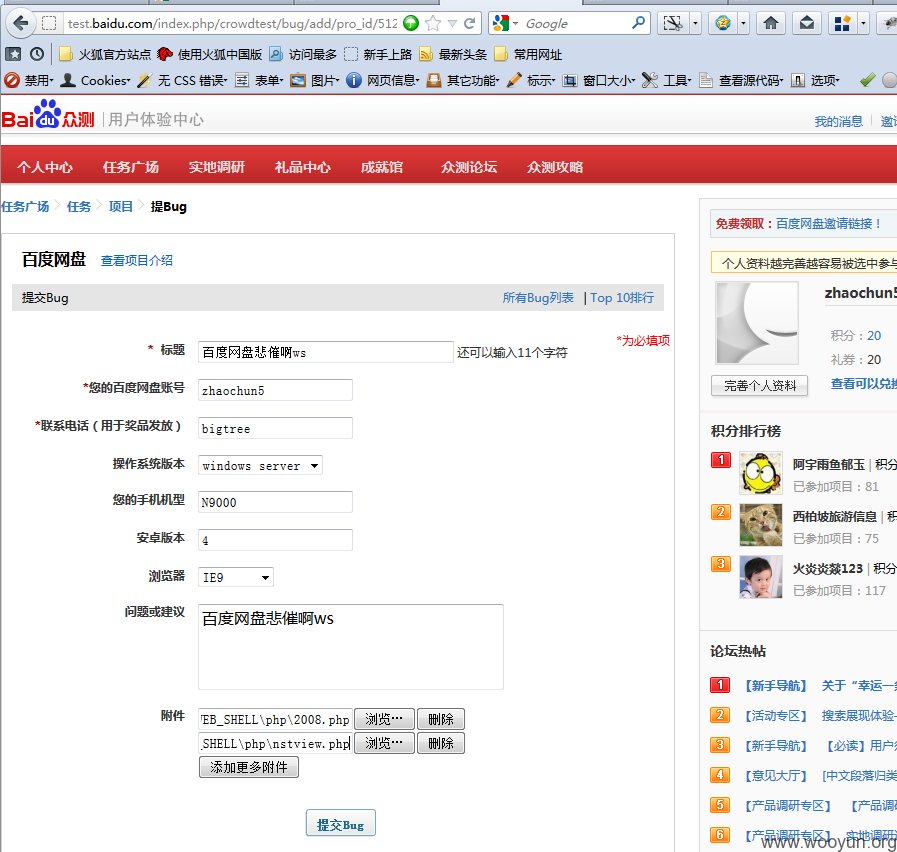The image size is (897, 852).
Task: Open the 其它功能 menu
Action: (463, 80)
